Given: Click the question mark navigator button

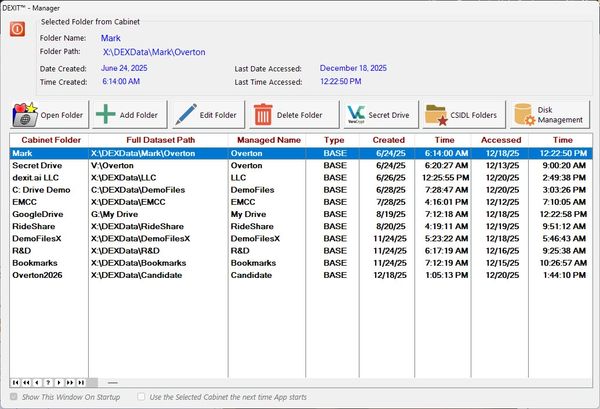Looking at the screenshot, I should pos(47,382).
